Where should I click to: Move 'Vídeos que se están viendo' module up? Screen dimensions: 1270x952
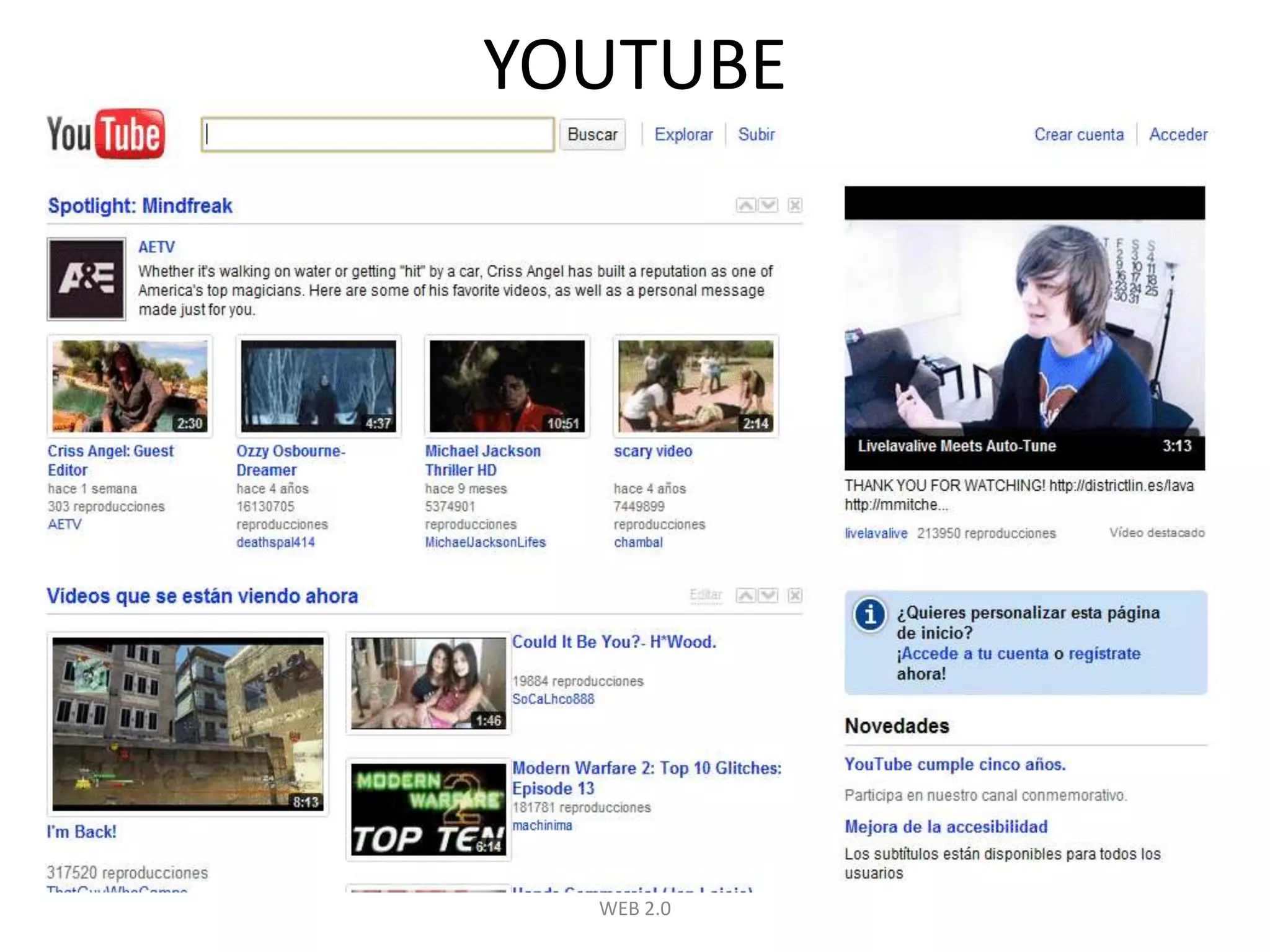[x=746, y=596]
